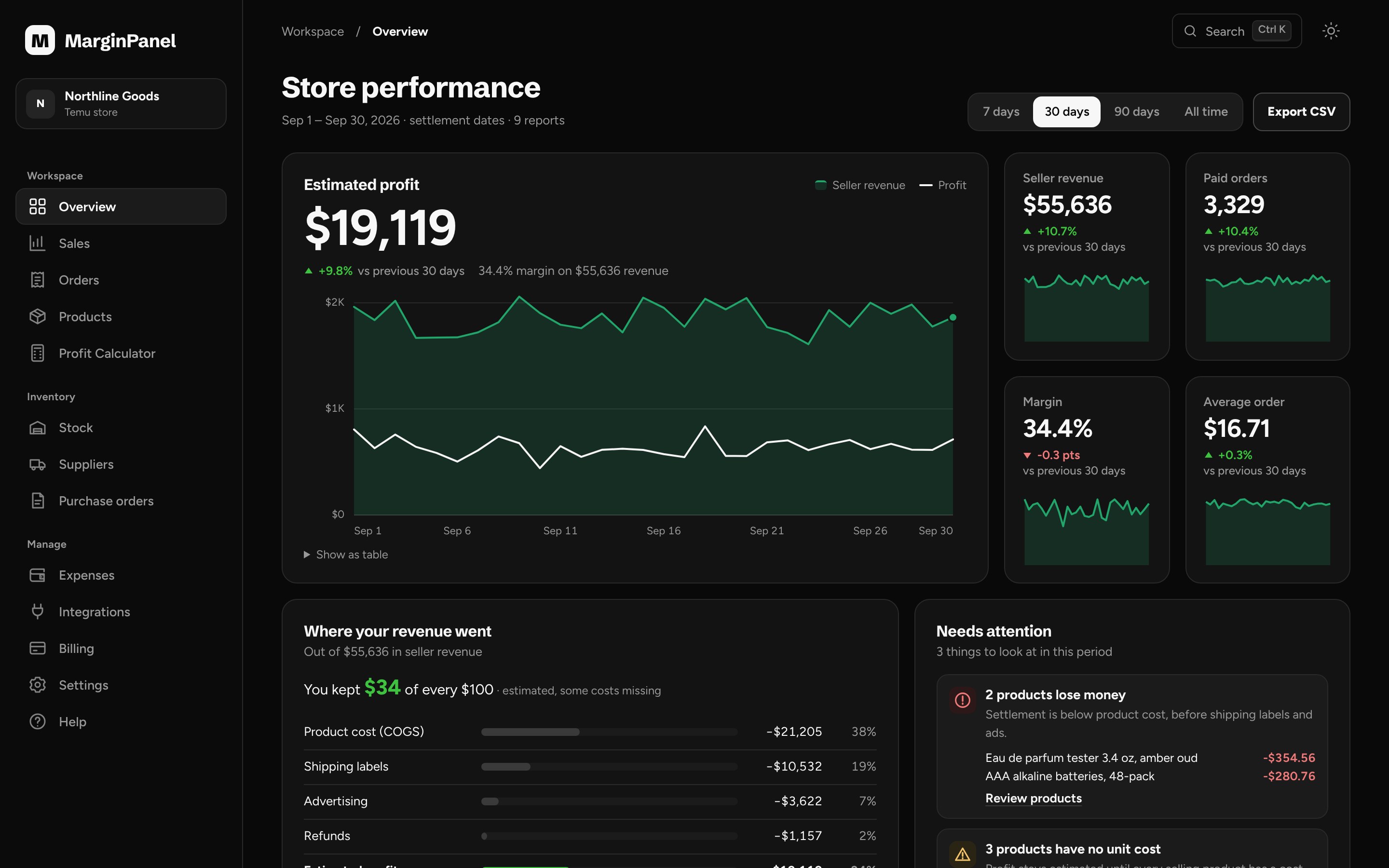The width and height of the screenshot is (1389, 868).
Task: Click the Expenses wallet icon
Action: tap(37, 575)
